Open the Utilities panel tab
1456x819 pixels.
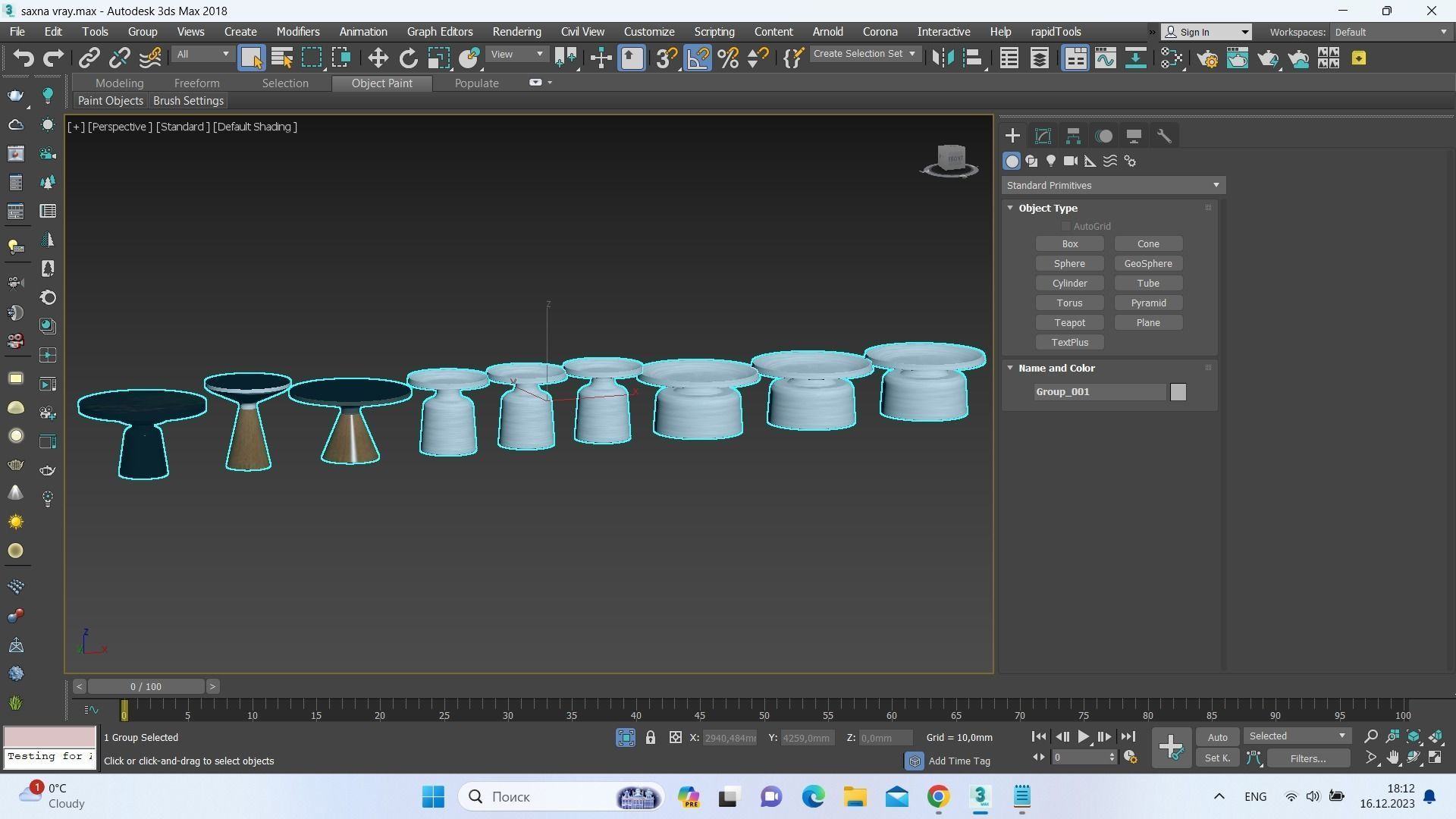1164,136
